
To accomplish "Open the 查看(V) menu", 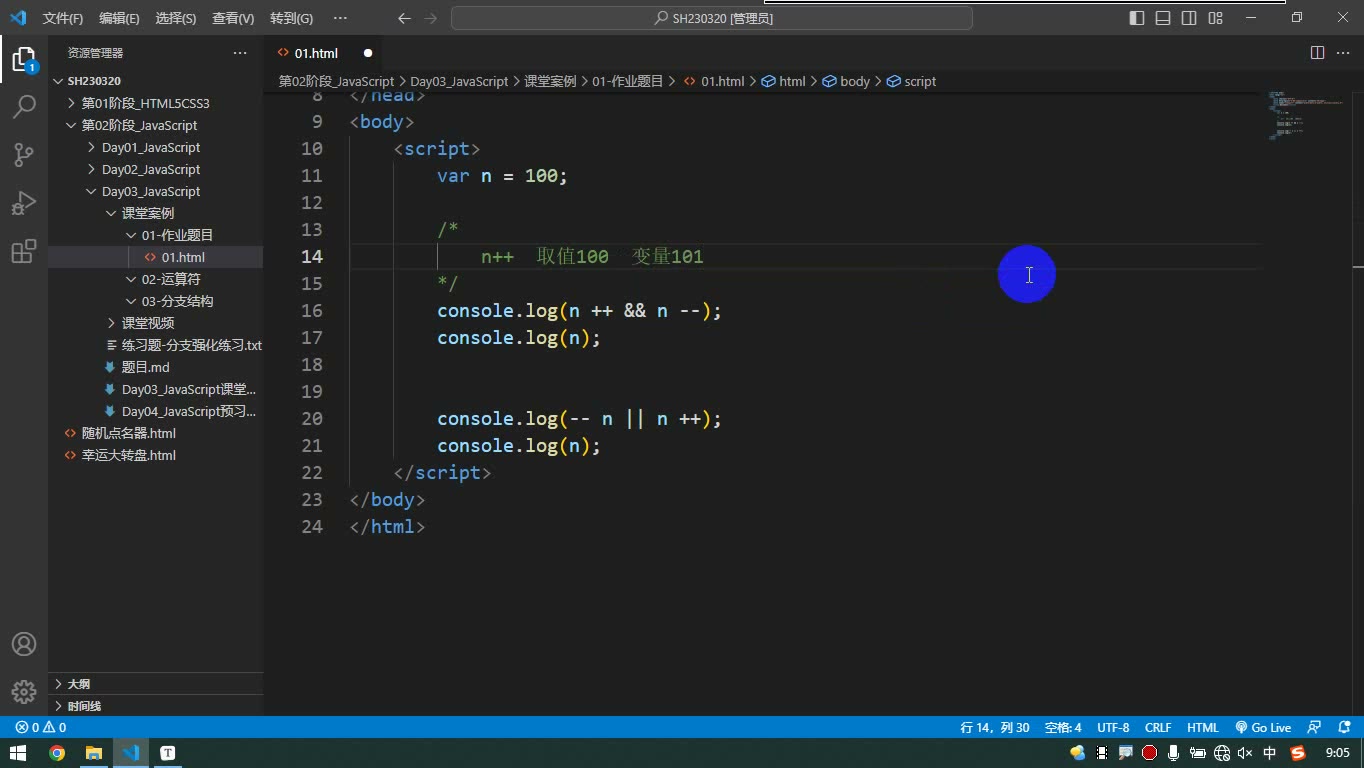I will (233, 18).
